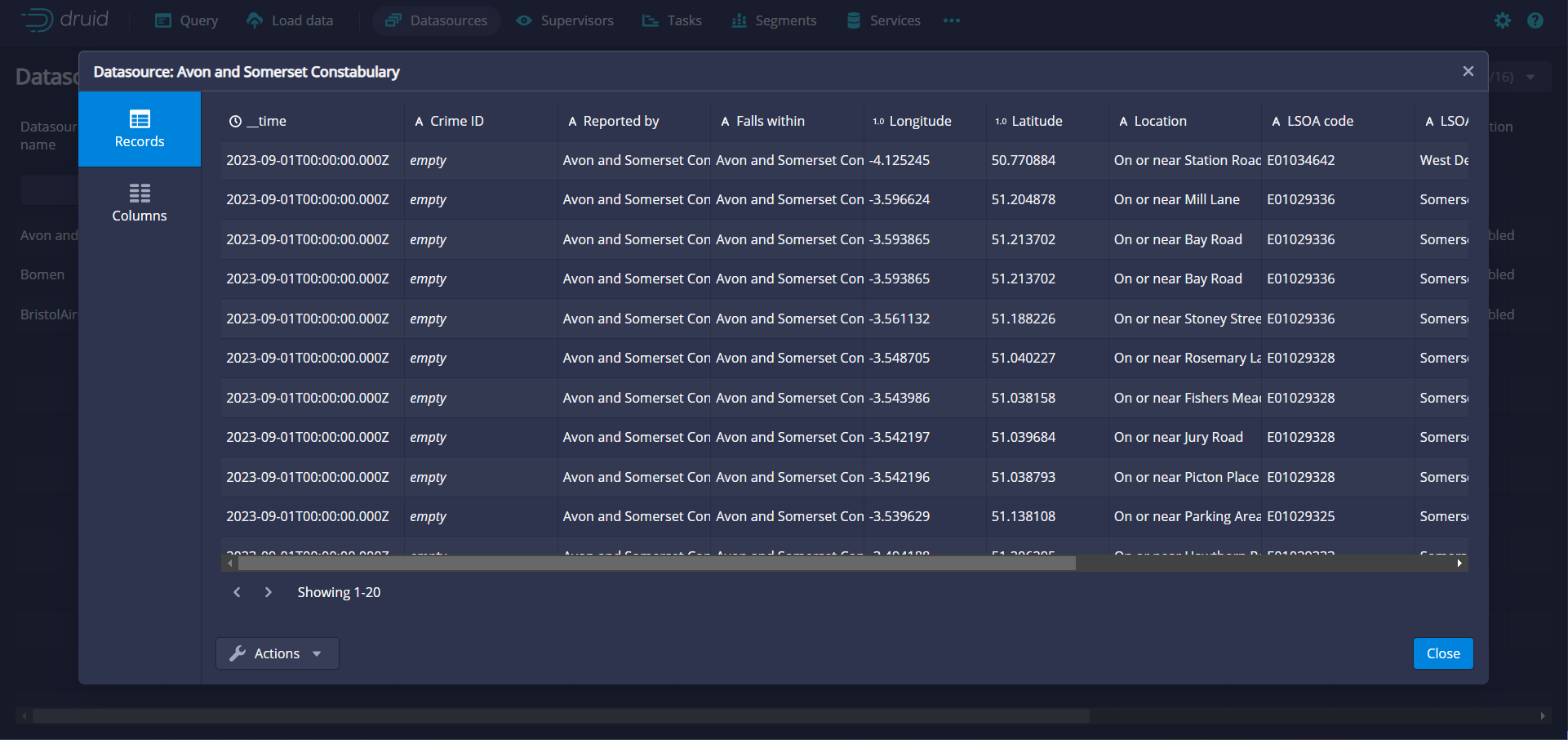Viewport: 1568px width, 740px height.
Task: Click 'Showing 1-20' pagination text
Action: 339,592
